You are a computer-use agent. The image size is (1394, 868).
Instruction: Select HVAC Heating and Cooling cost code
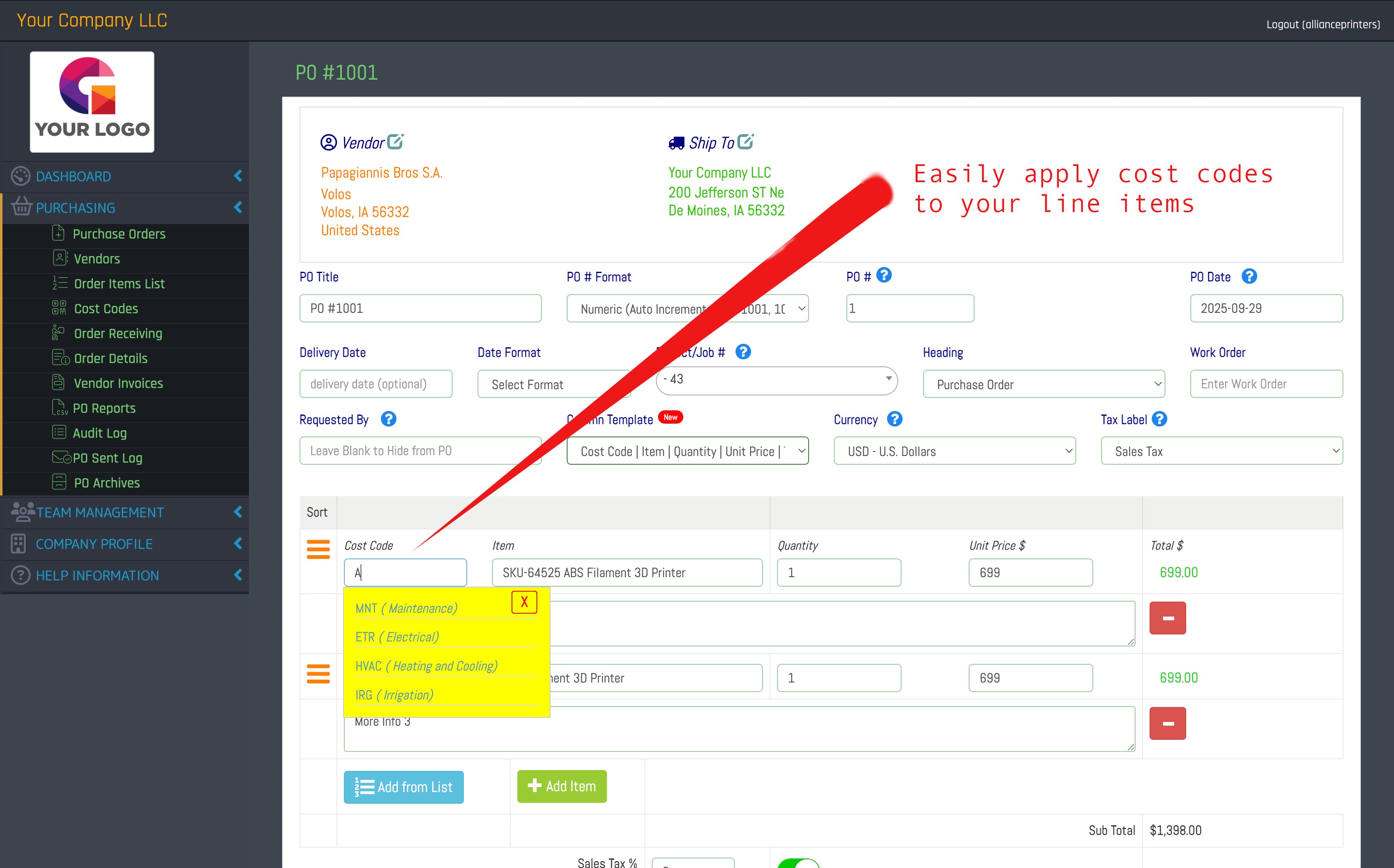pos(426,666)
